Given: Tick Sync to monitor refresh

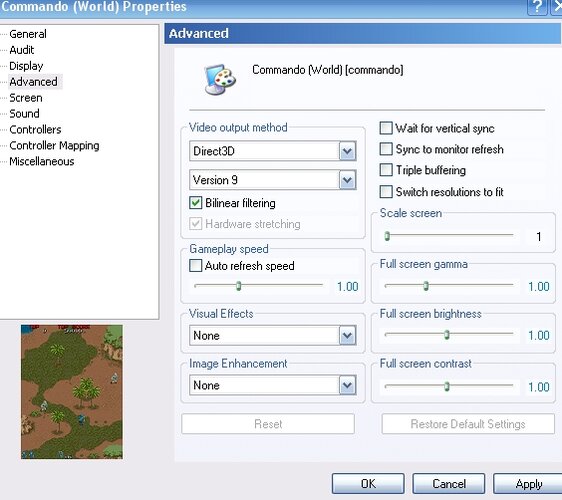Looking at the screenshot, I should (386, 149).
